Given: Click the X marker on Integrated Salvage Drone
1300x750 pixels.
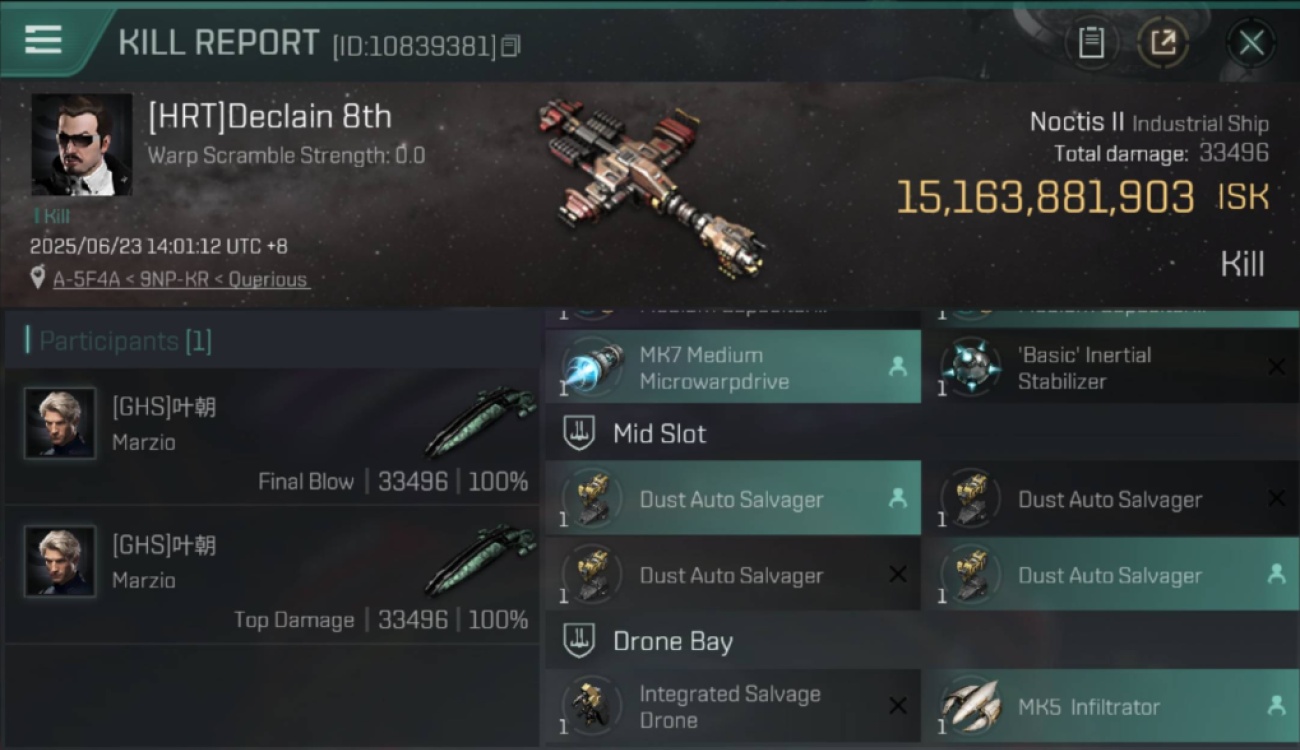Looking at the screenshot, I should point(897,706).
